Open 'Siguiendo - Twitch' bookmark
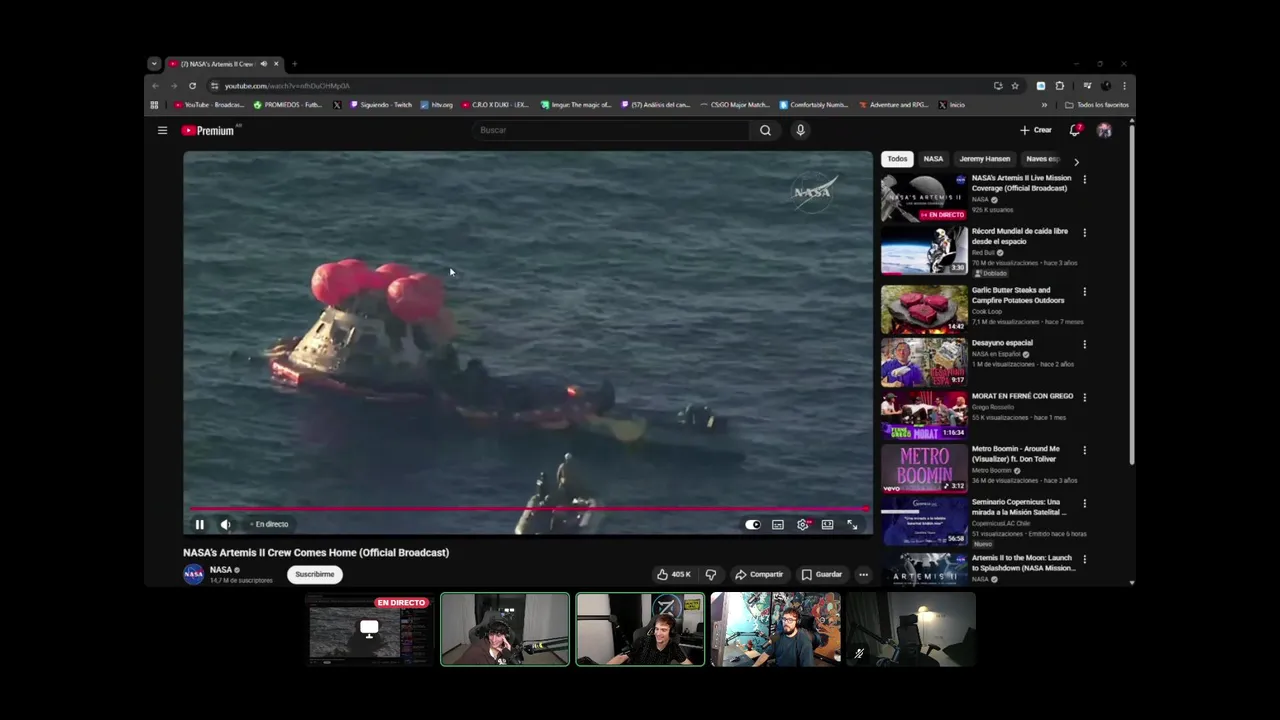This screenshot has width=1280, height=720. click(x=381, y=105)
